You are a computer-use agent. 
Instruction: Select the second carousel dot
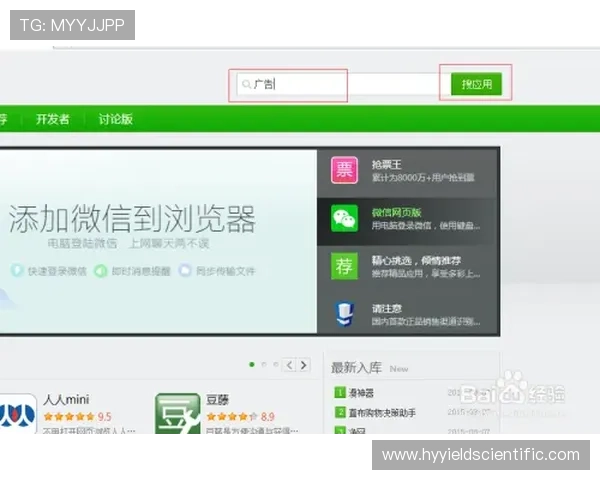[264, 364]
